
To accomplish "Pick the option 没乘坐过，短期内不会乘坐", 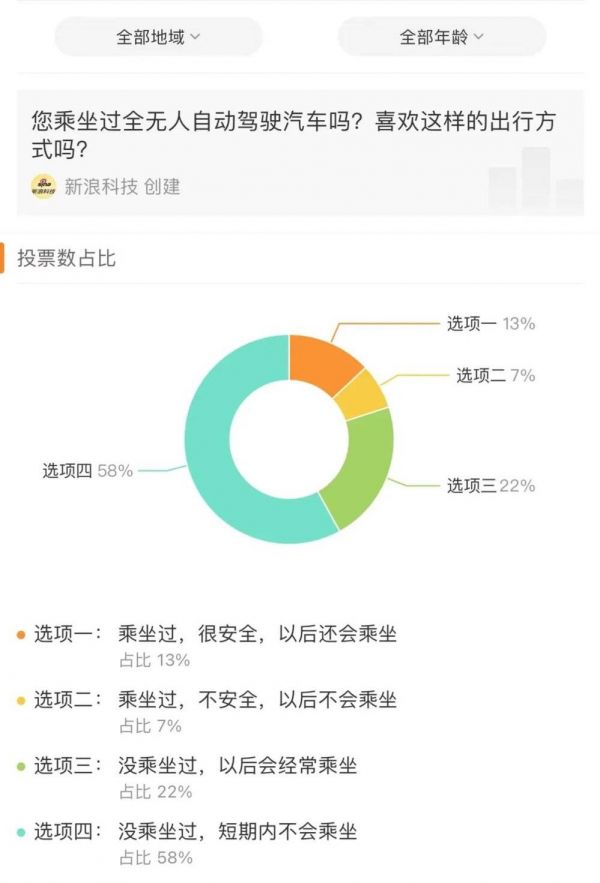I will tap(237, 832).
